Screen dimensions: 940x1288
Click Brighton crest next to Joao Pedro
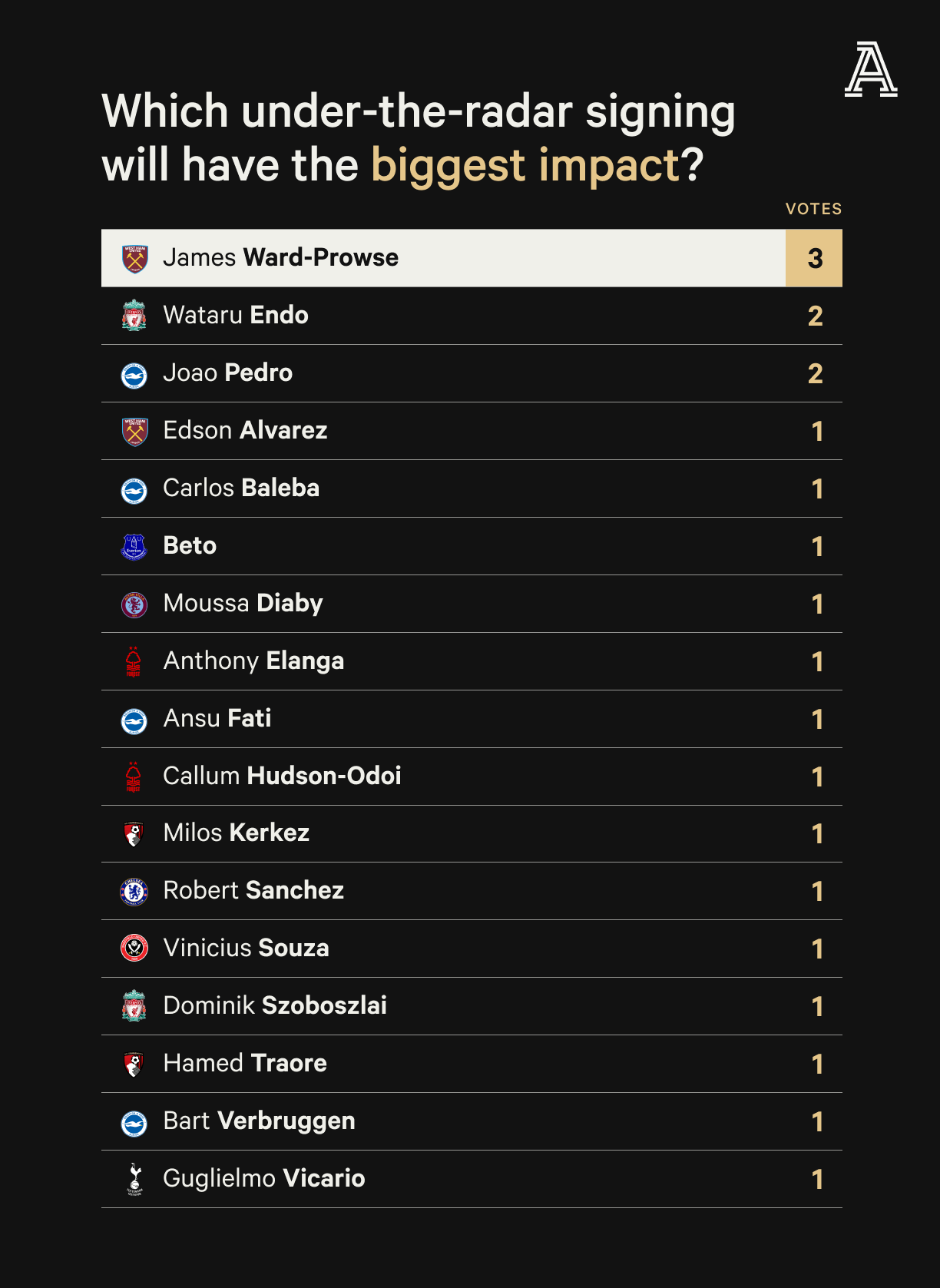(134, 375)
